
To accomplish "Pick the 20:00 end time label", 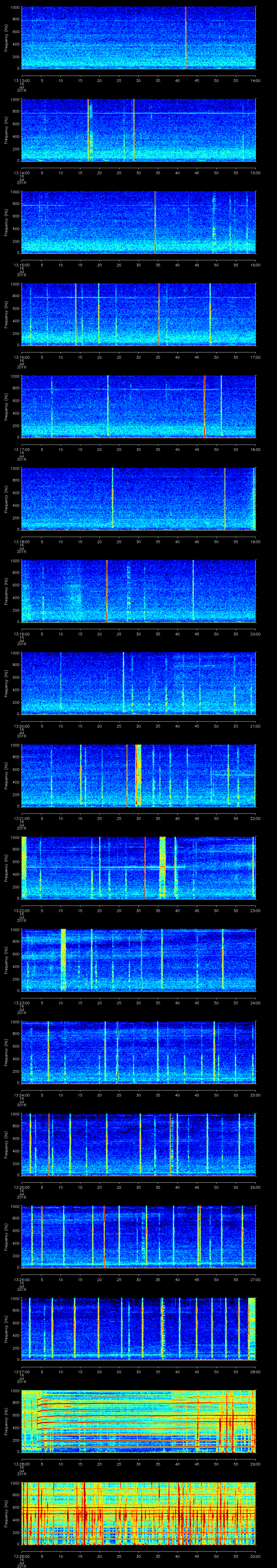I will tap(255, 634).
